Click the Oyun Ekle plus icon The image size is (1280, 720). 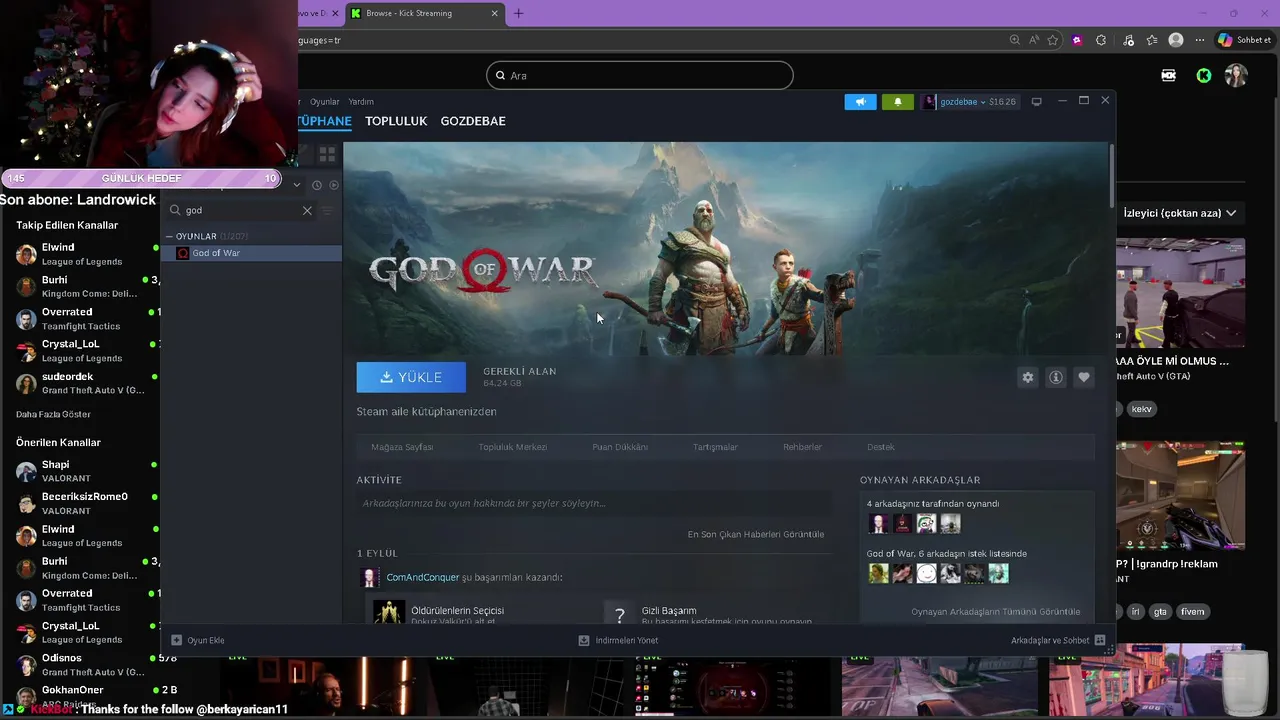tap(177, 640)
